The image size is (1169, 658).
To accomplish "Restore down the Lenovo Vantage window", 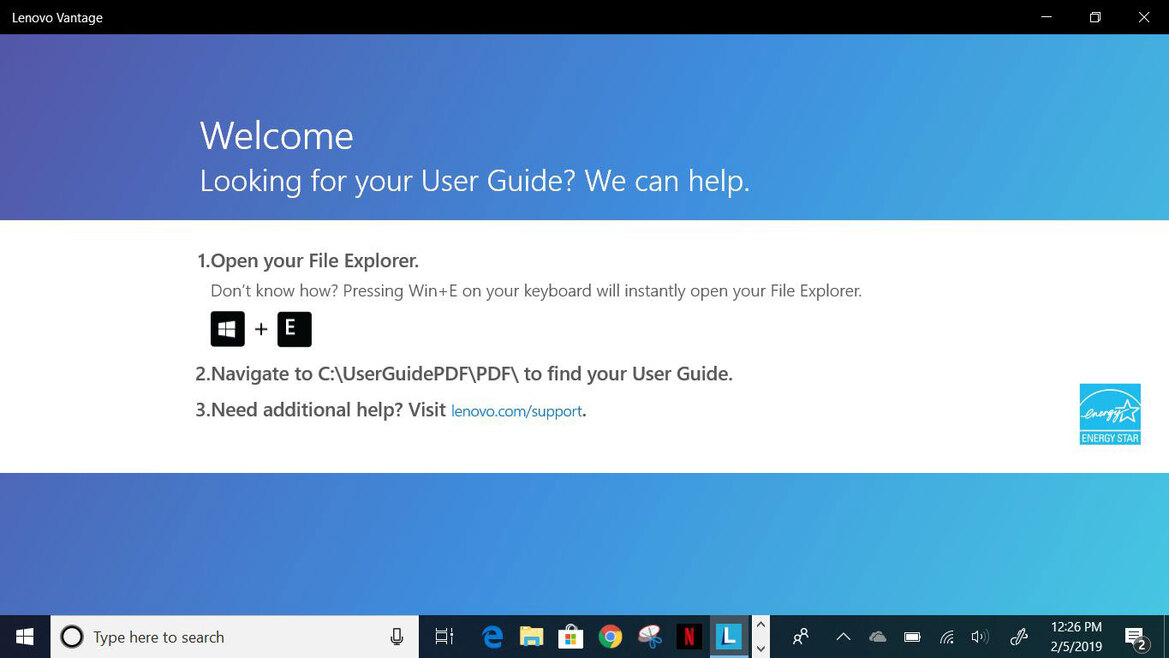I will pyautogui.click(x=1094, y=16).
